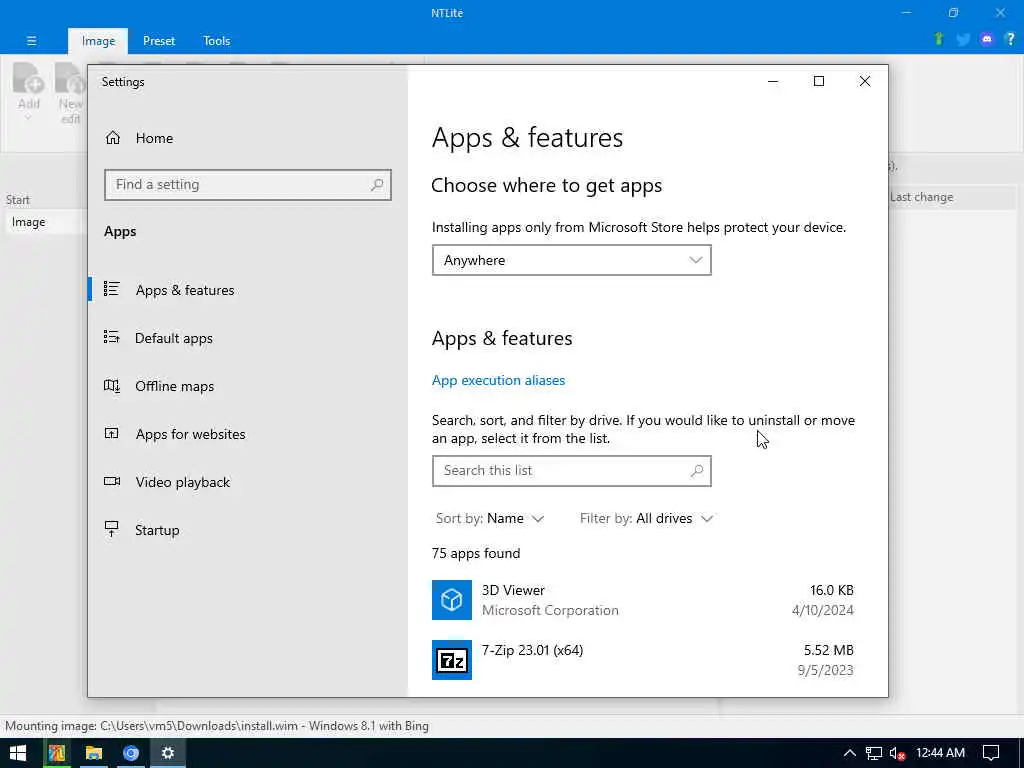Click the 5.52 MB size value for 7-Zip
This screenshot has width=1024, height=768.
828,650
